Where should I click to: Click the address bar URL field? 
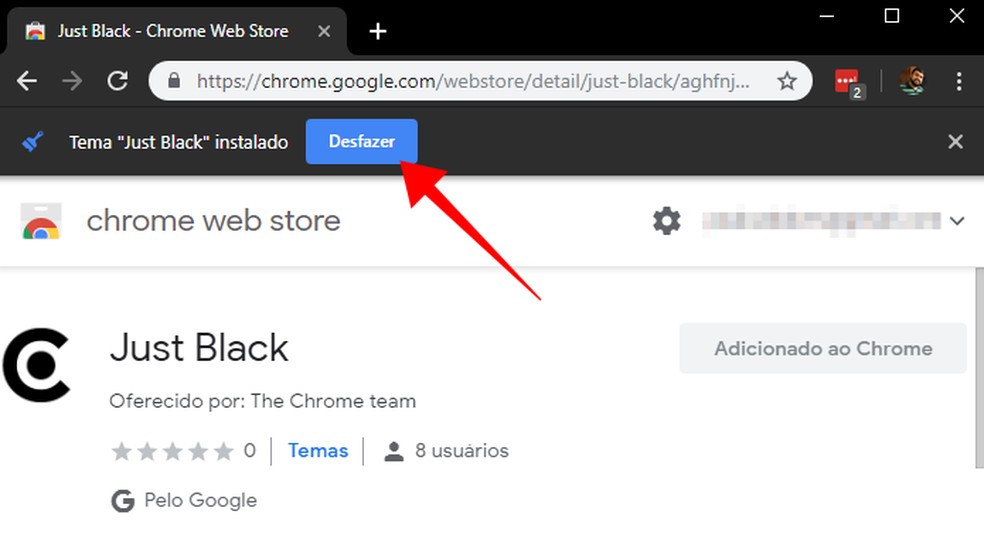point(470,81)
